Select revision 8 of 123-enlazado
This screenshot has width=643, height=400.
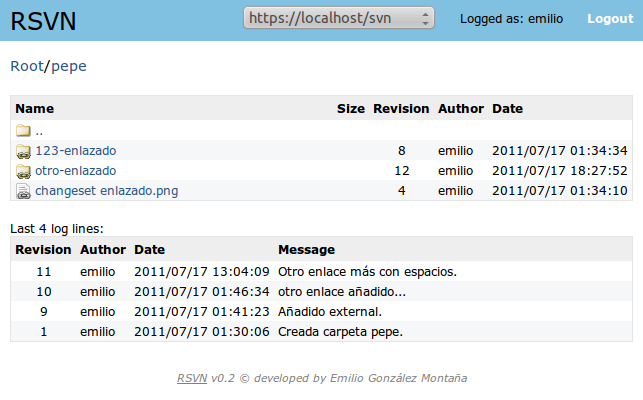(401, 151)
